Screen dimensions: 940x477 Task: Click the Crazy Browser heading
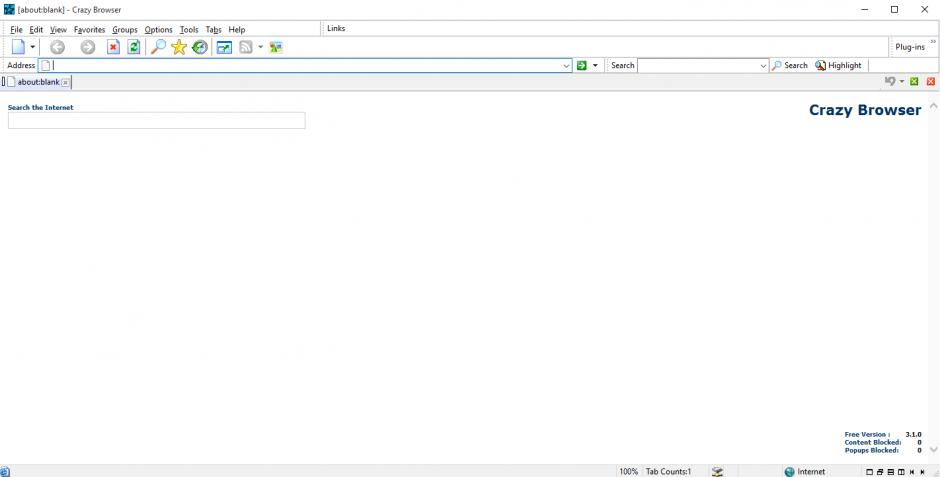pyautogui.click(x=864, y=110)
